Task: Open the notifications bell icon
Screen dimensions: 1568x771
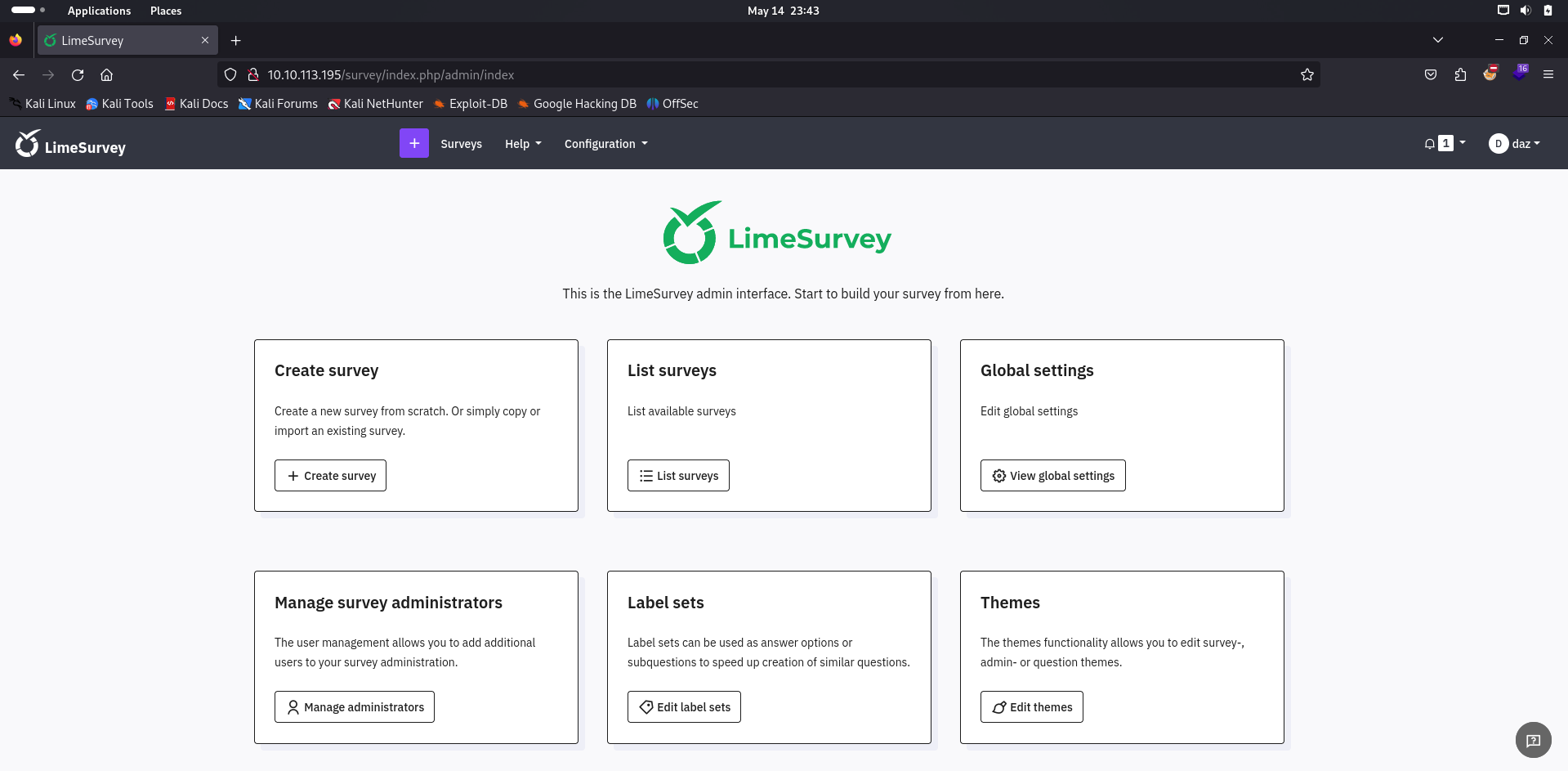Action: tap(1430, 144)
